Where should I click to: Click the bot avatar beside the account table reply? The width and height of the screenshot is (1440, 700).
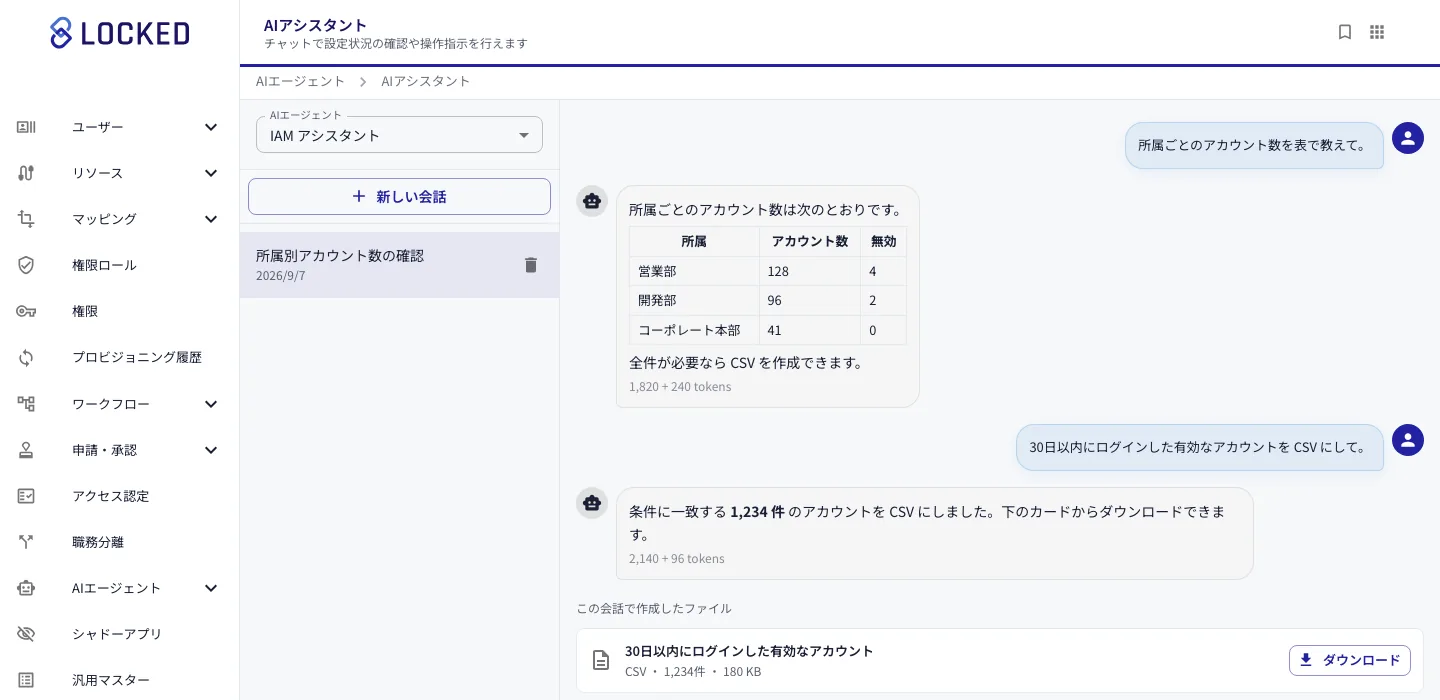[592, 201]
